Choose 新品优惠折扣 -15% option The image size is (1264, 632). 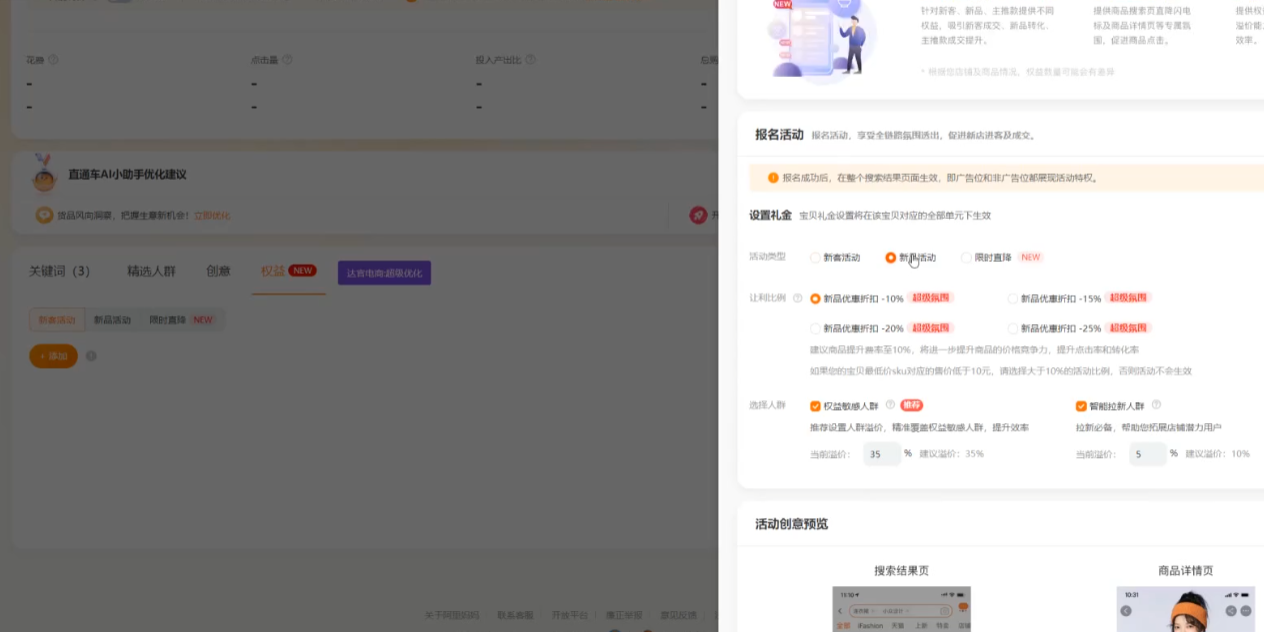pyautogui.click(x=1013, y=299)
